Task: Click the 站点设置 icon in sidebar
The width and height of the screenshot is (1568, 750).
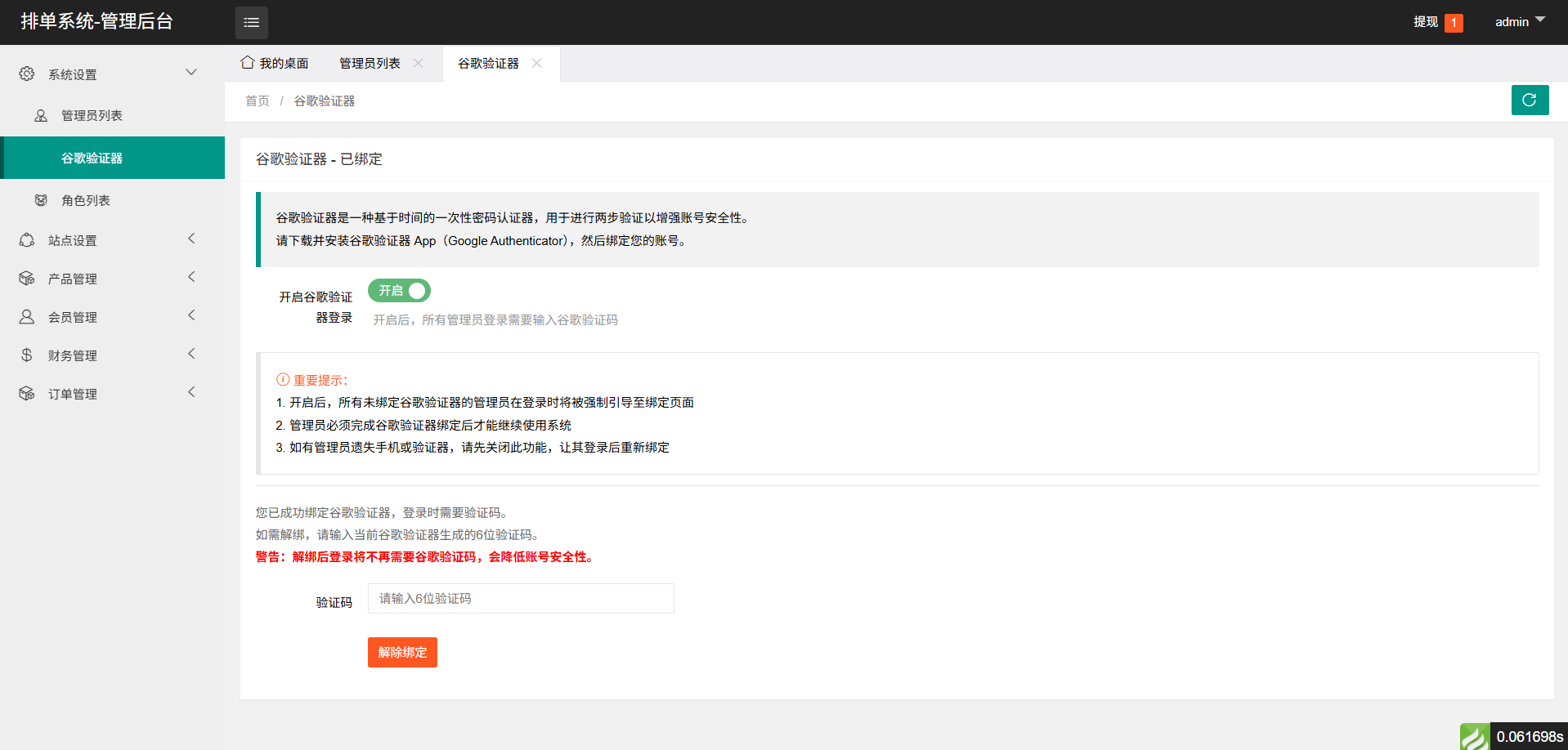Action: [27, 240]
